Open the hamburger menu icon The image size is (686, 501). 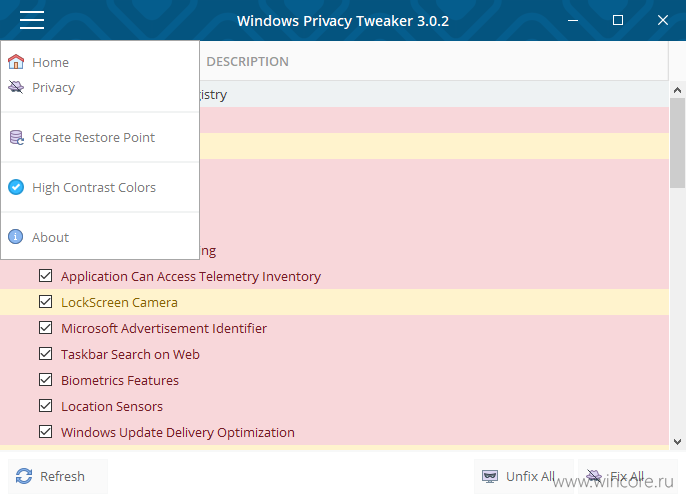(x=32, y=20)
